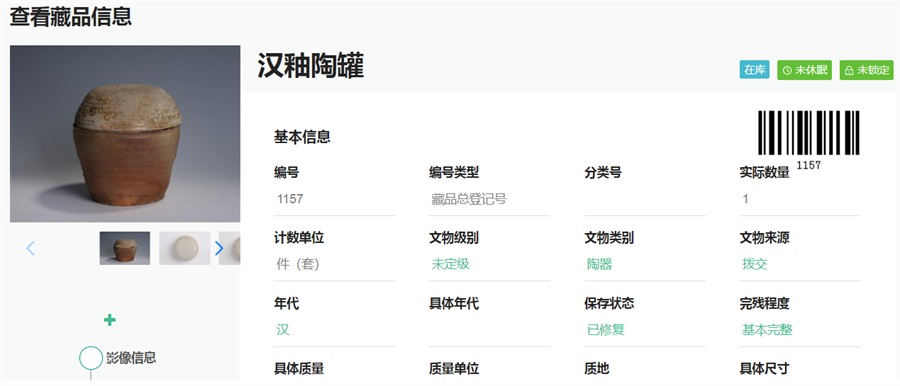Click the 编号 field value 1157
The width and height of the screenshot is (900, 386).
click(335, 200)
